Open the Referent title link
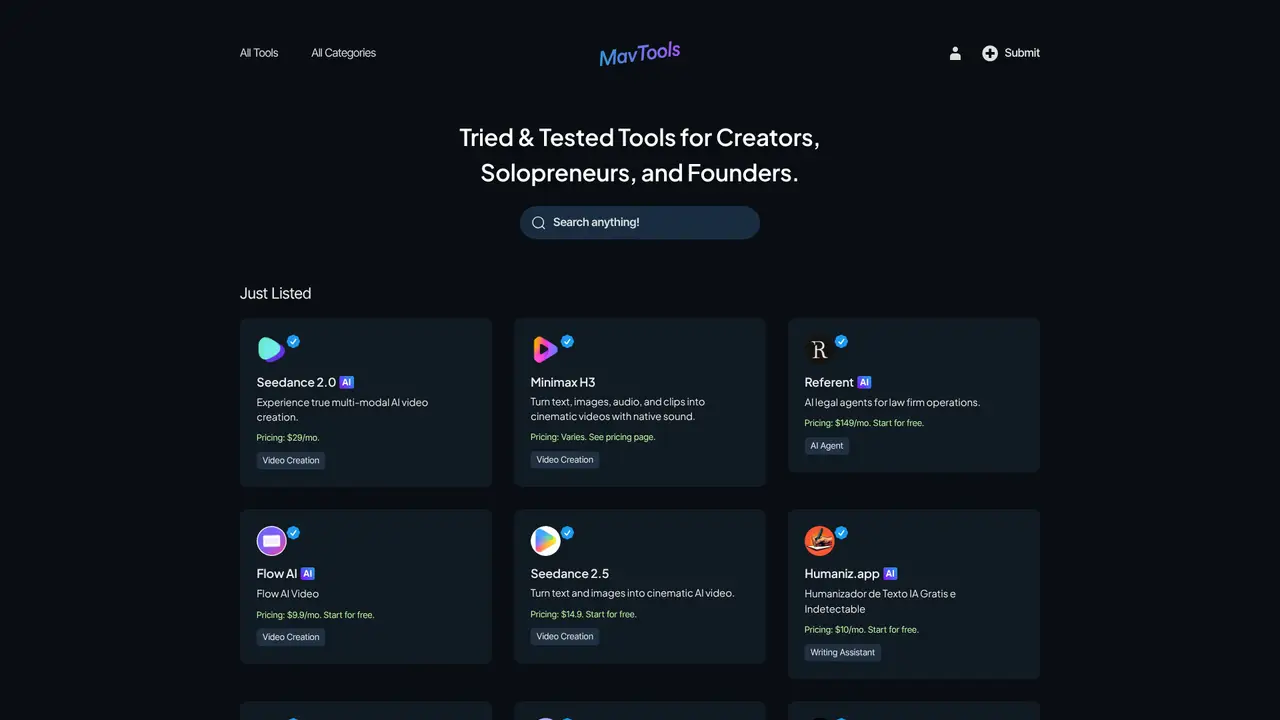Screen dimensions: 1280x720 829,382
